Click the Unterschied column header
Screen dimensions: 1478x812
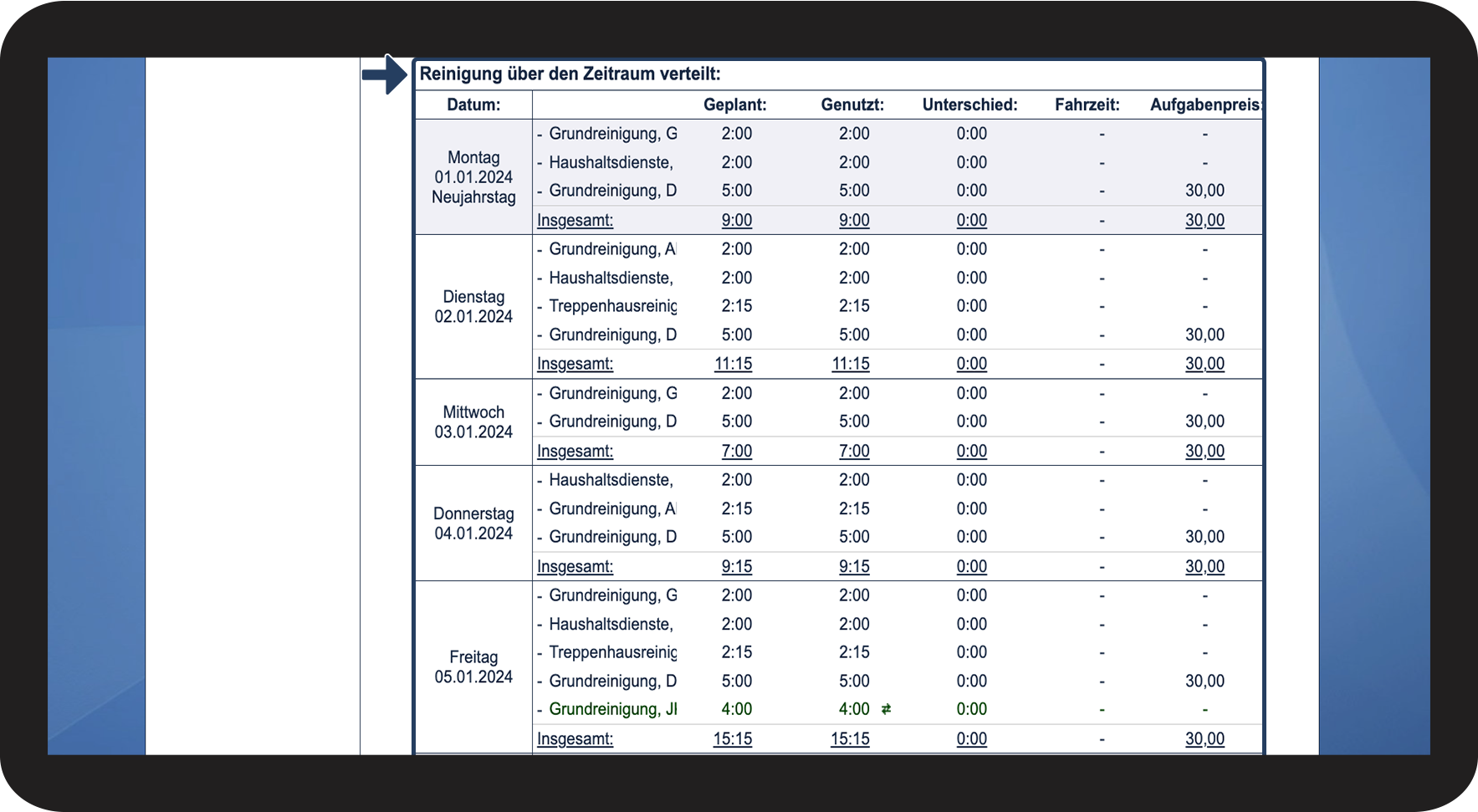point(970,105)
